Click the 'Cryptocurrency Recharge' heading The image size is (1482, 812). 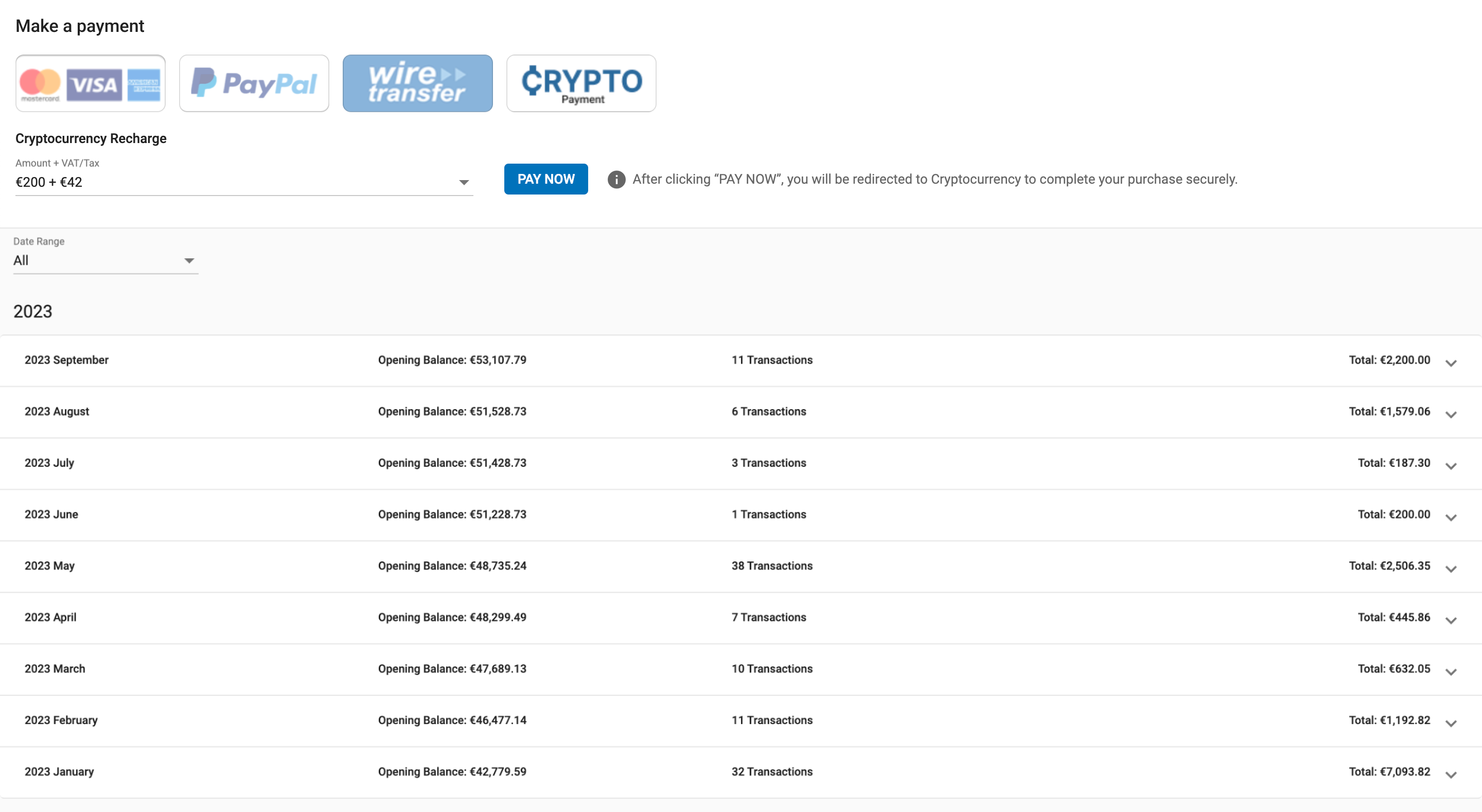(91, 139)
